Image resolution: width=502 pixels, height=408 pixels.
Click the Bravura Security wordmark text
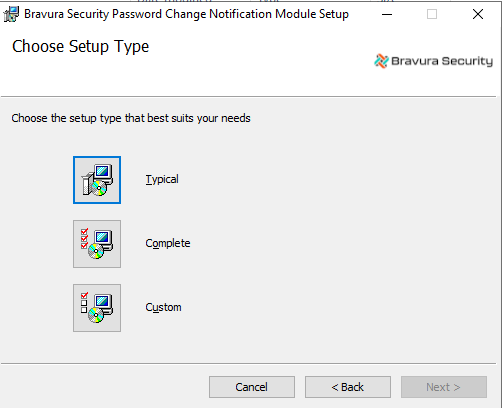click(442, 61)
